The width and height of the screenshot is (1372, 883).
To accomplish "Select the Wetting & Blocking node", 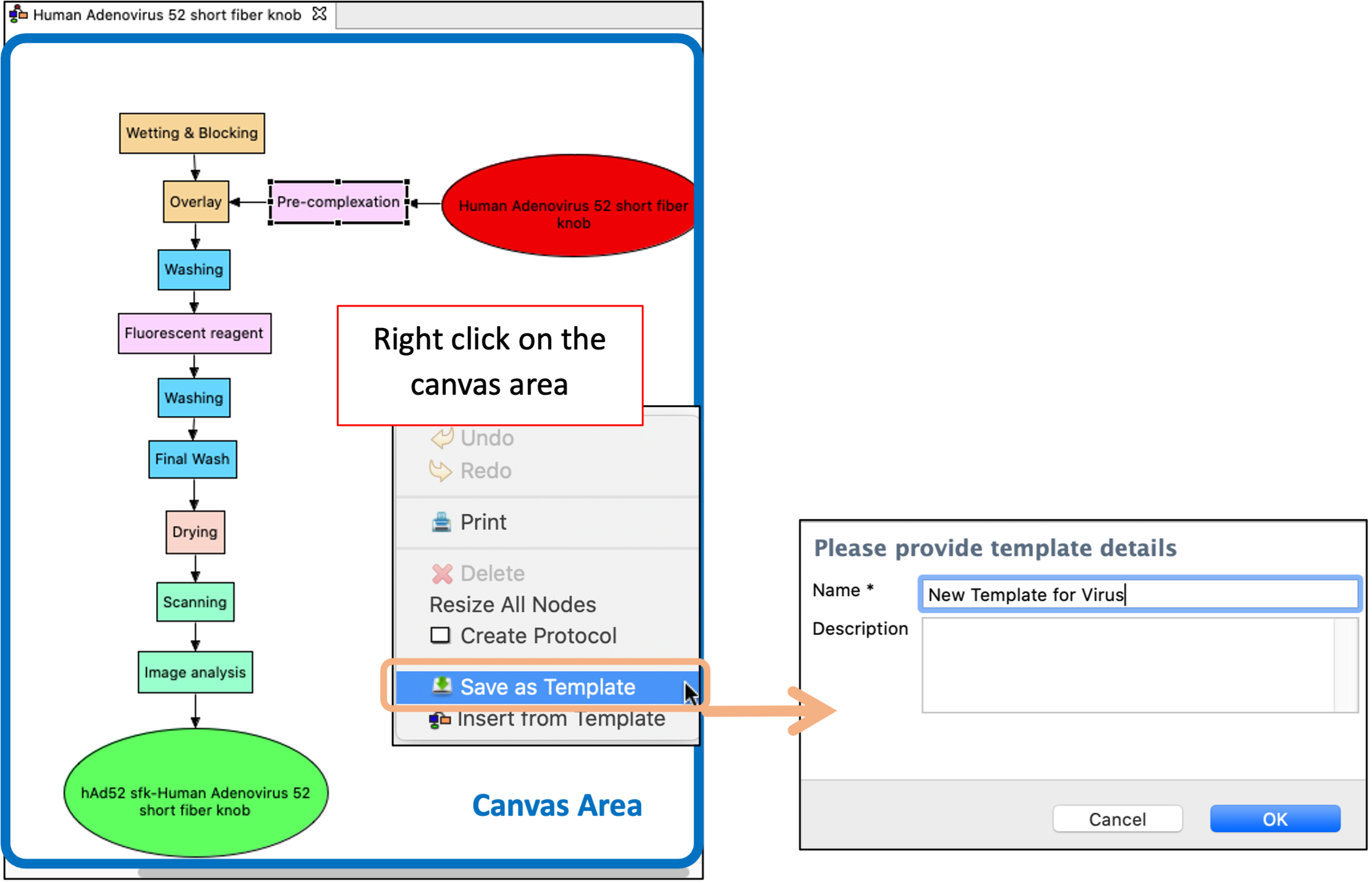I will (192, 133).
